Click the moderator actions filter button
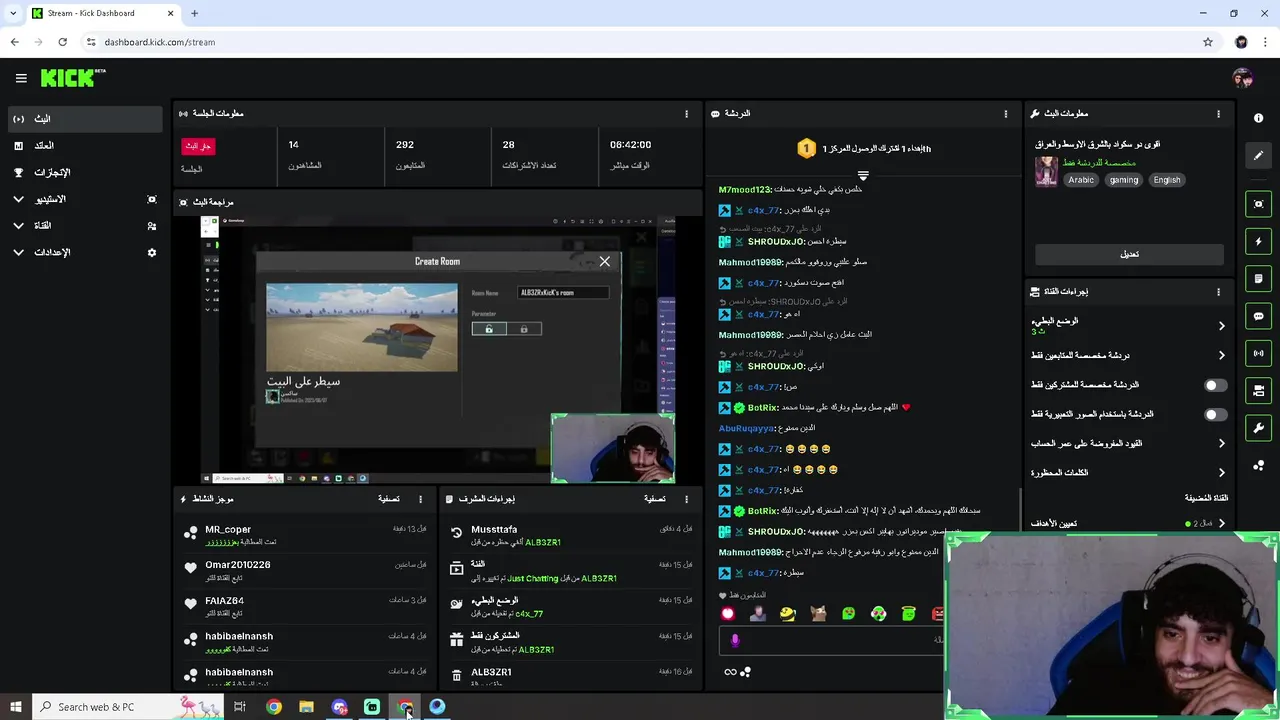1280x720 pixels. click(655, 499)
